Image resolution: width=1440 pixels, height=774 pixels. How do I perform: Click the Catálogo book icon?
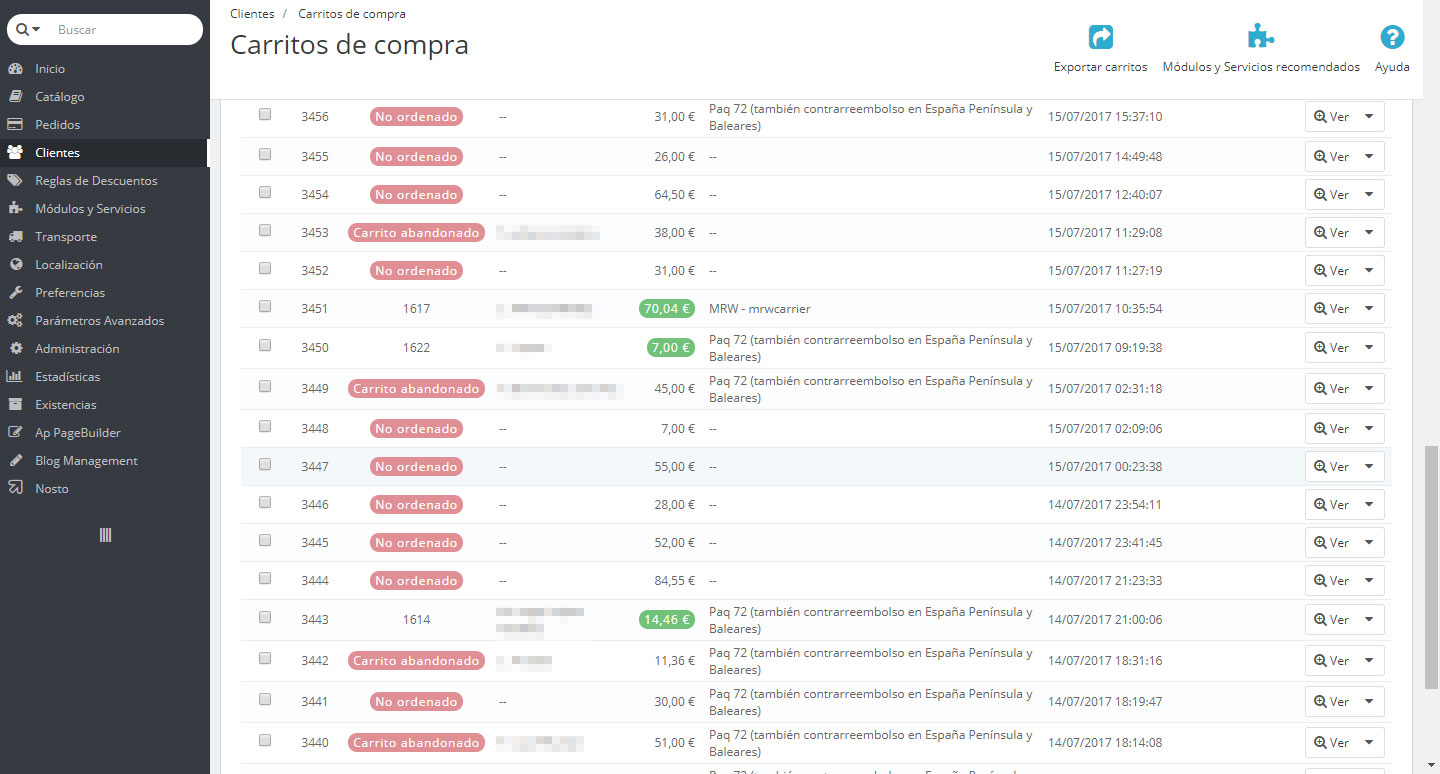click(15, 97)
